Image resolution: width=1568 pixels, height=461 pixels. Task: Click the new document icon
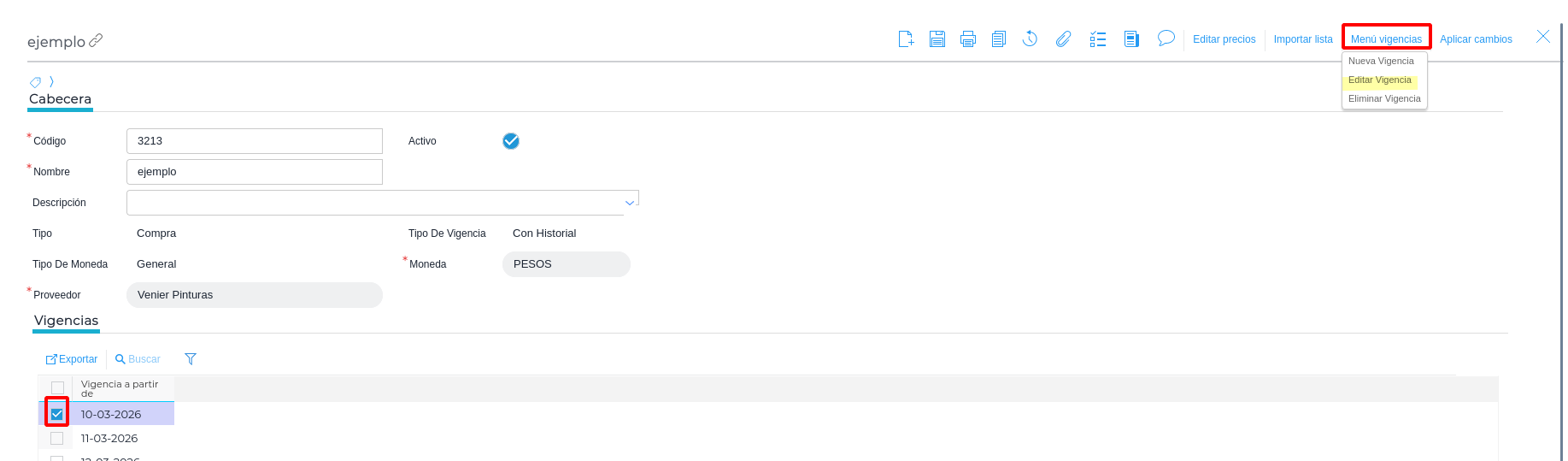tap(906, 39)
